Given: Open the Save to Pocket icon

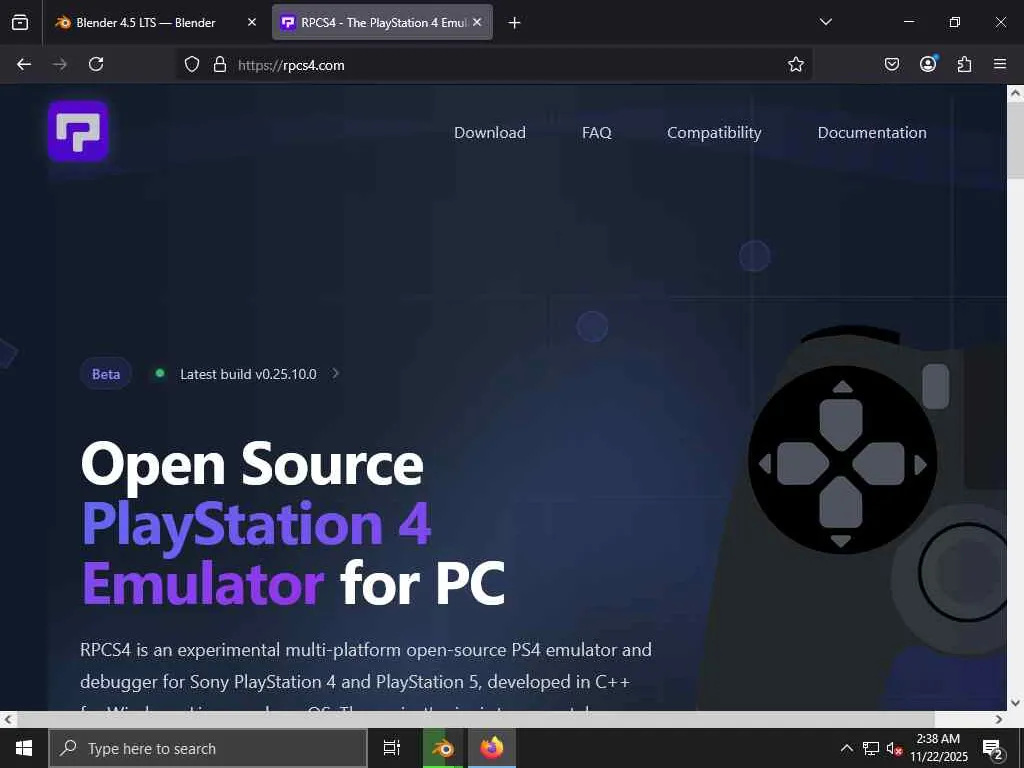Looking at the screenshot, I should pyautogui.click(x=891, y=64).
